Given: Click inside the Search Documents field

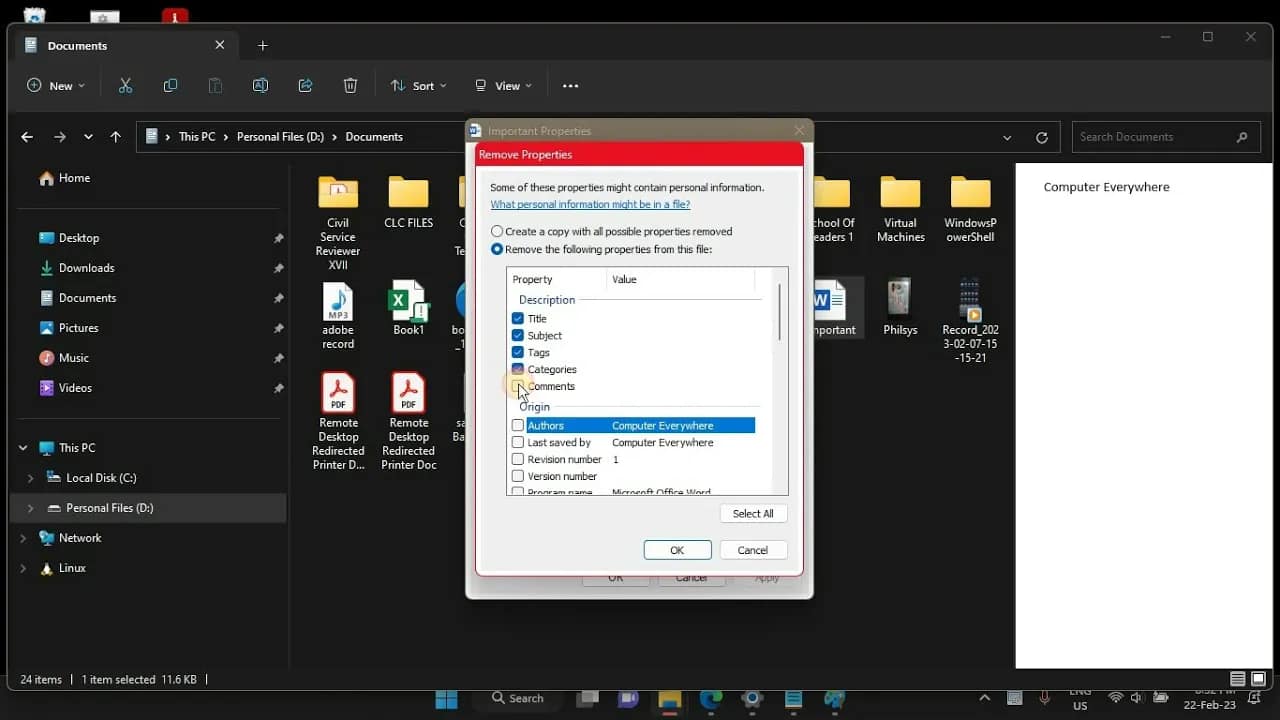Looking at the screenshot, I should click(1150, 137).
